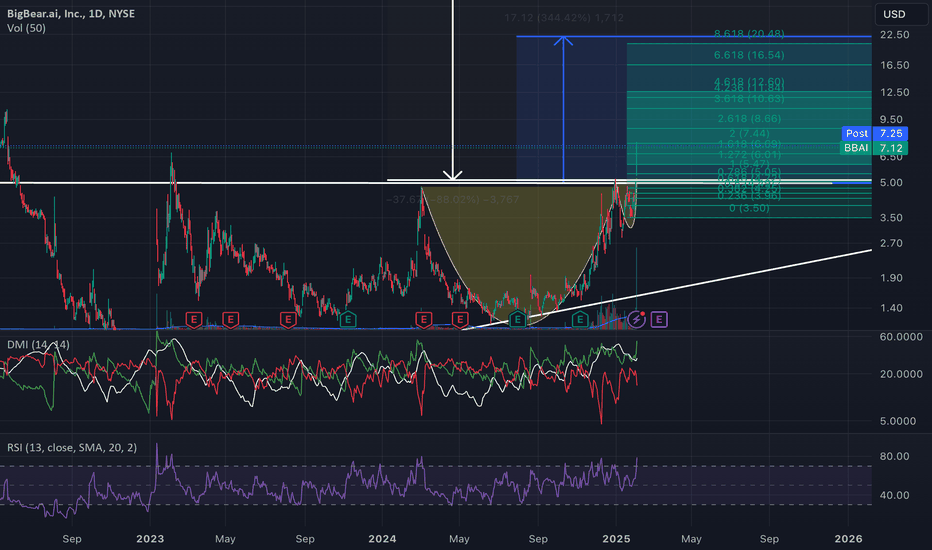Click the 2.70 price axis label
Viewport: 932px width, 550px height.
click(892, 243)
